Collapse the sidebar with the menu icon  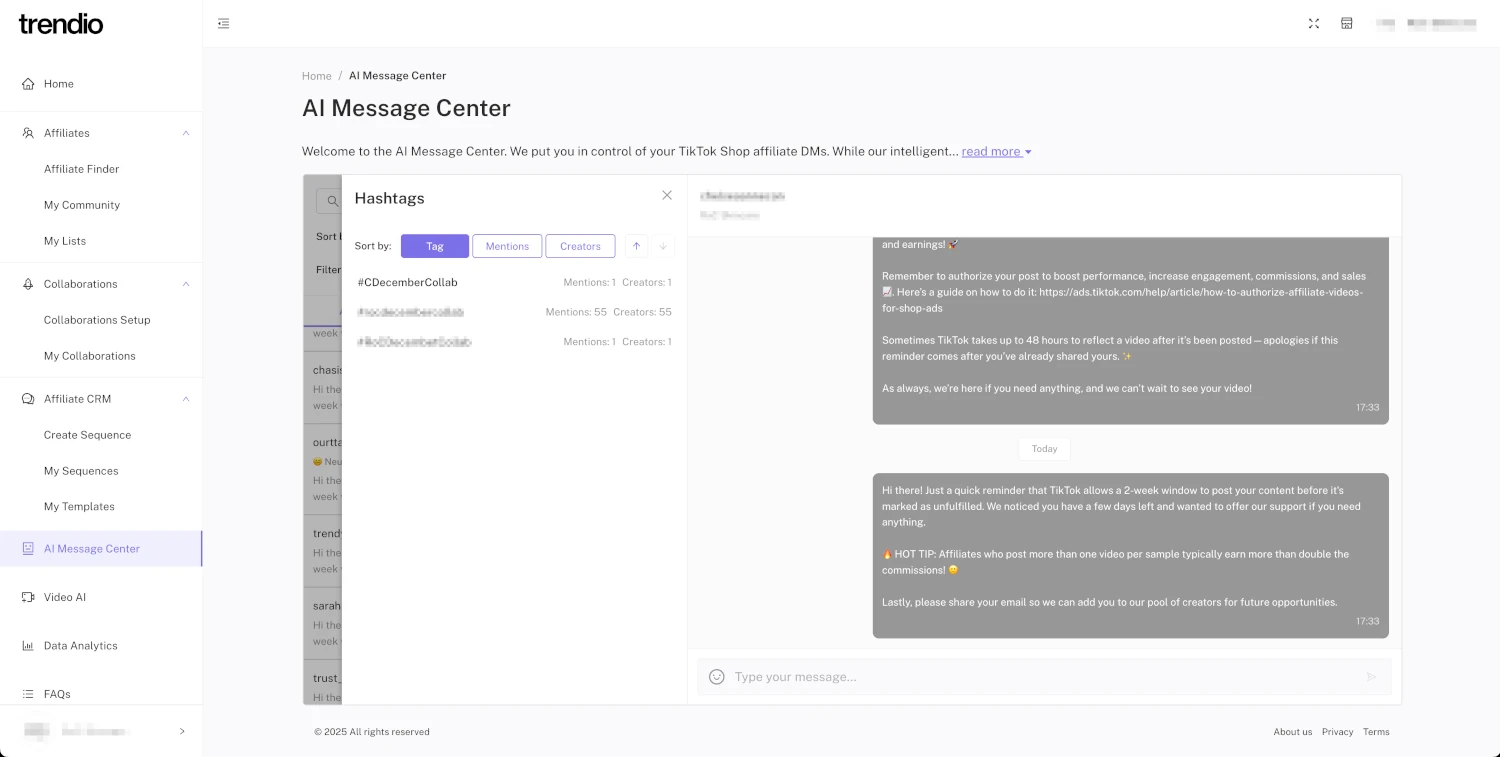click(224, 24)
